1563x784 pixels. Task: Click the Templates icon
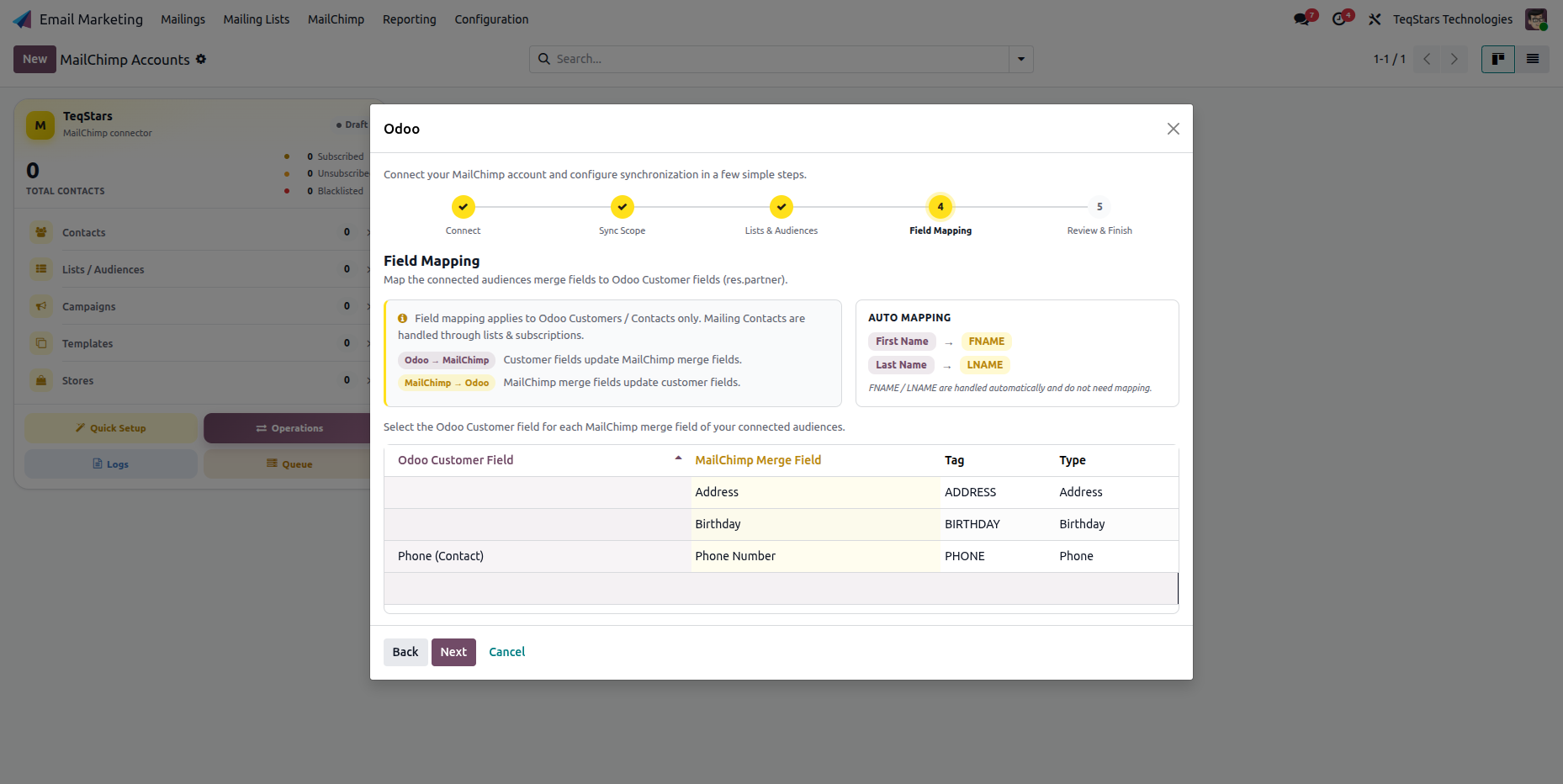(x=41, y=343)
